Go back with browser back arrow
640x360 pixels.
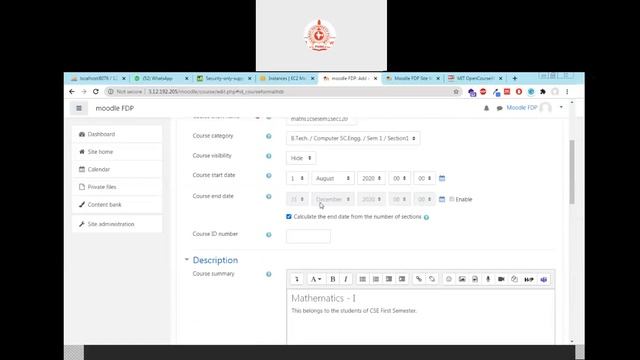point(72,92)
